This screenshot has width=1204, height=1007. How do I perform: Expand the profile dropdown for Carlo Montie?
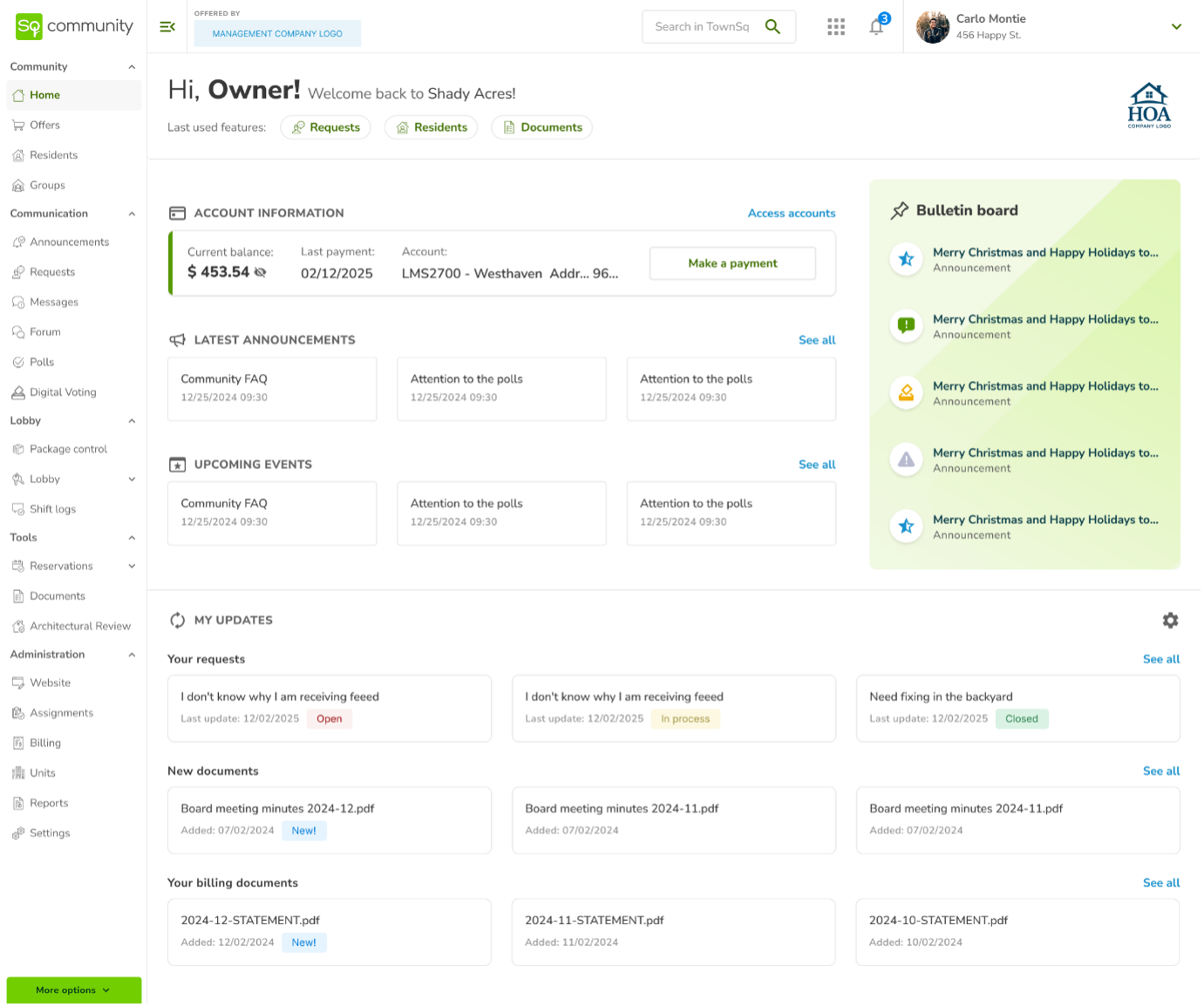(1176, 27)
